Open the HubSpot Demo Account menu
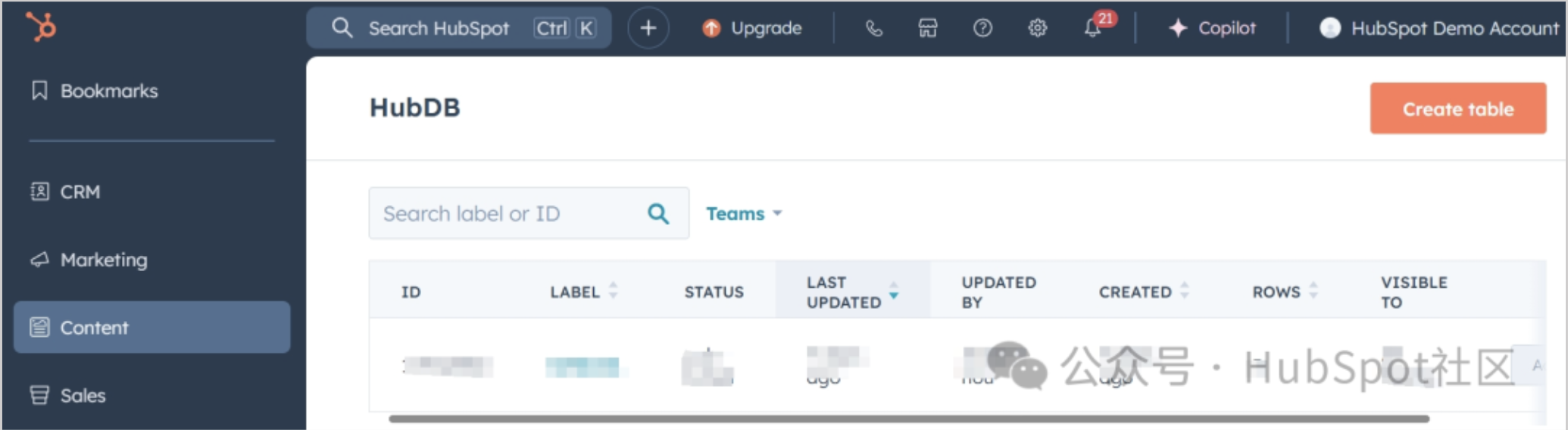Viewport: 1568px width, 430px height. [x=1439, y=29]
